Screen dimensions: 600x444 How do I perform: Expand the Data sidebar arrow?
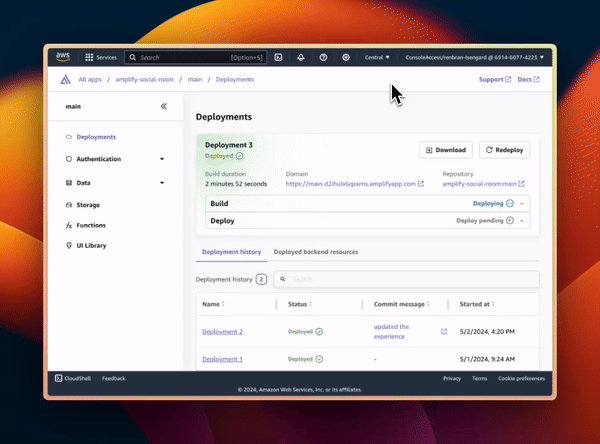tap(162, 183)
